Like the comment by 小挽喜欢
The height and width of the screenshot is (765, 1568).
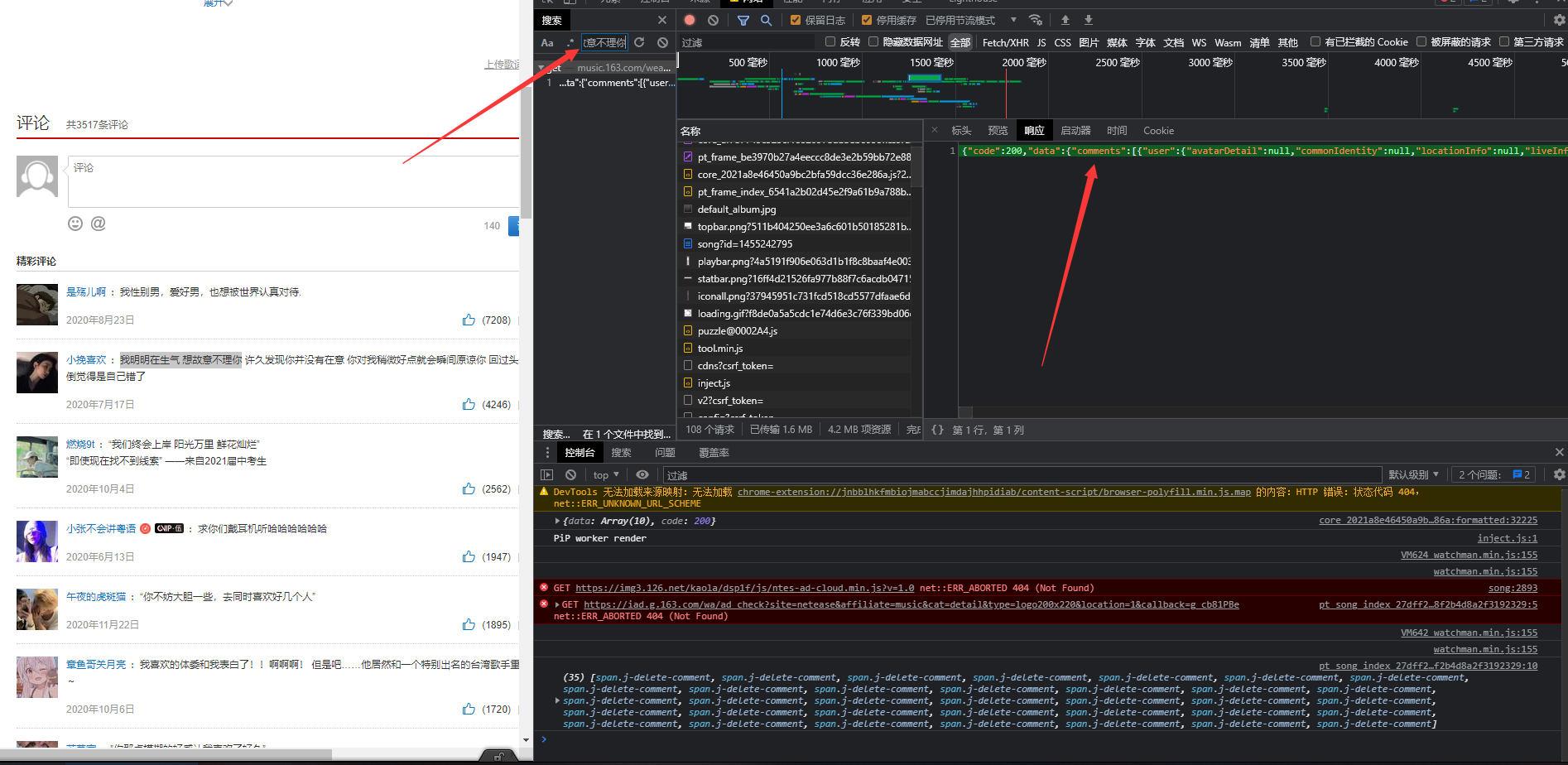click(469, 404)
